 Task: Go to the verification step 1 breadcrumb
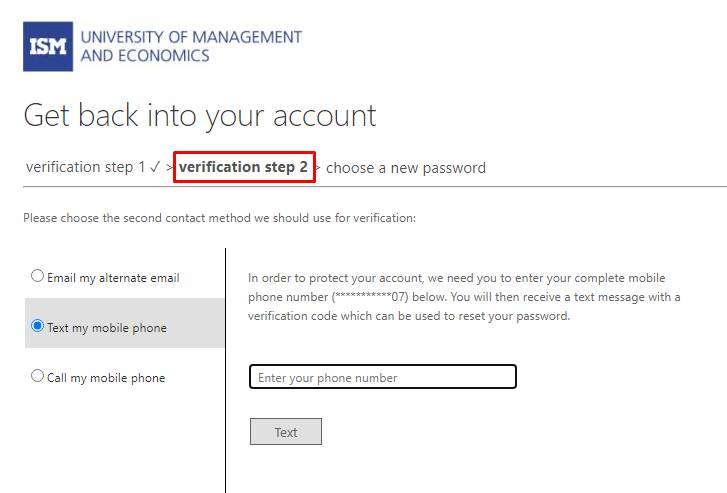(x=86, y=167)
